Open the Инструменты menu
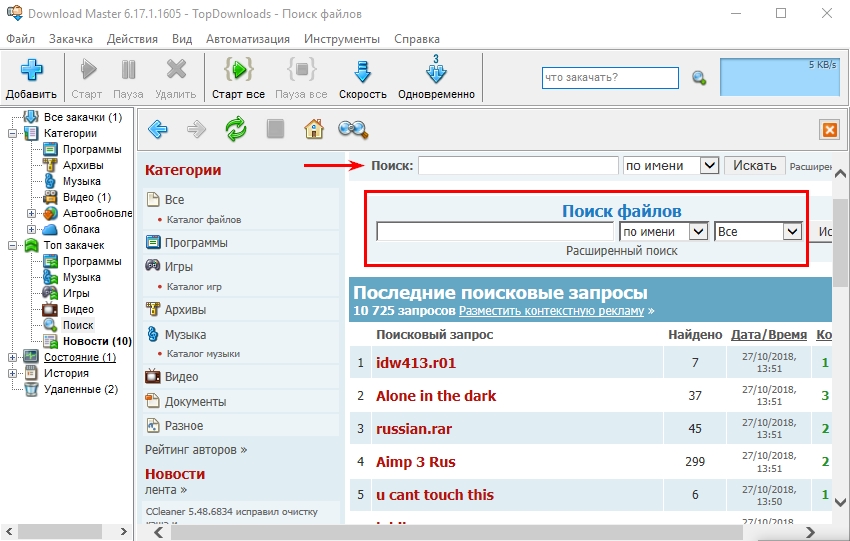The width and height of the screenshot is (850, 541). pyautogui.click(x=342, y=39)
